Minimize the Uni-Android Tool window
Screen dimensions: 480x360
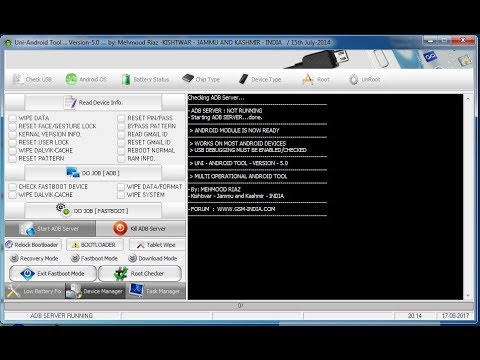430,41
